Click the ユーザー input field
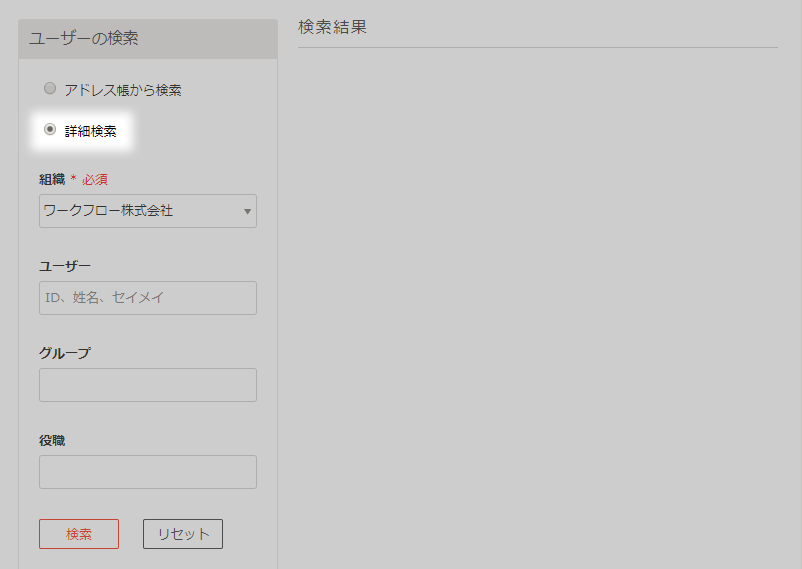The width and height of the screenshot is (802, 569). click(148, 298)
